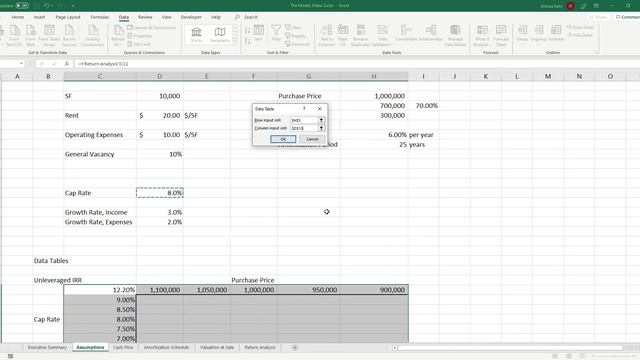Click OK in Data Table dialog
Image resolution: width=640 pixels, height=360 pixels.
[283, 139]
